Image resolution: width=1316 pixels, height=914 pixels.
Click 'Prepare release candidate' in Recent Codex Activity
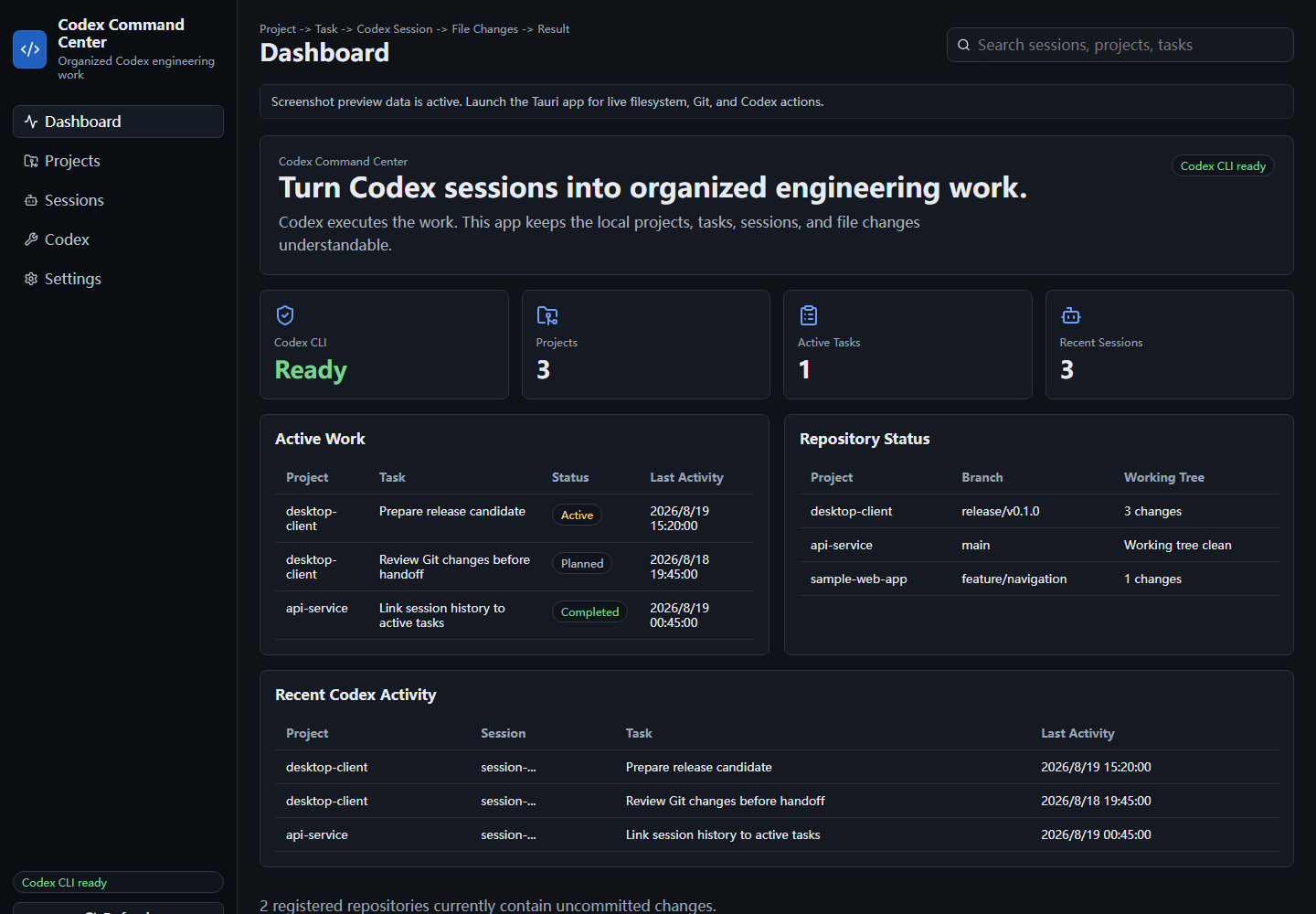[x=698, y=767]
